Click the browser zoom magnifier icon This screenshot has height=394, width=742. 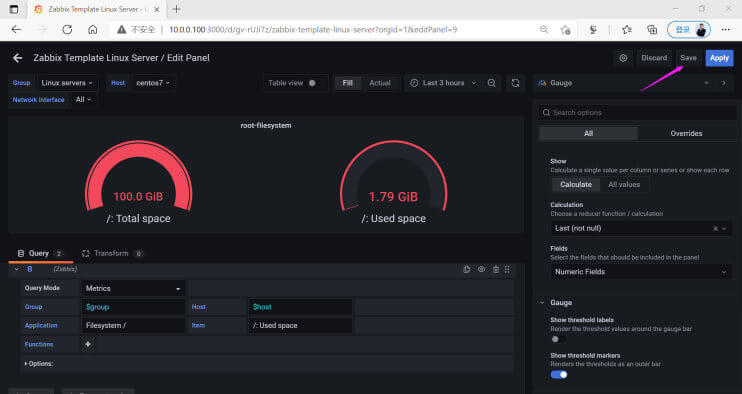point(544,29)
